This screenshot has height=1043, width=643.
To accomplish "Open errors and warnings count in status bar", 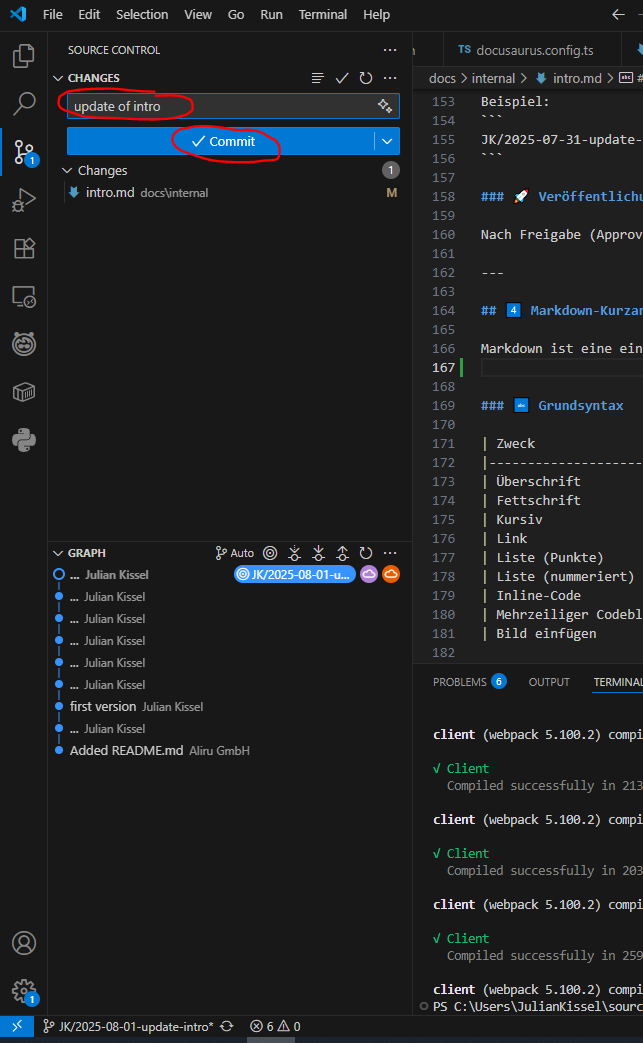I will [x=275, y=1026].
